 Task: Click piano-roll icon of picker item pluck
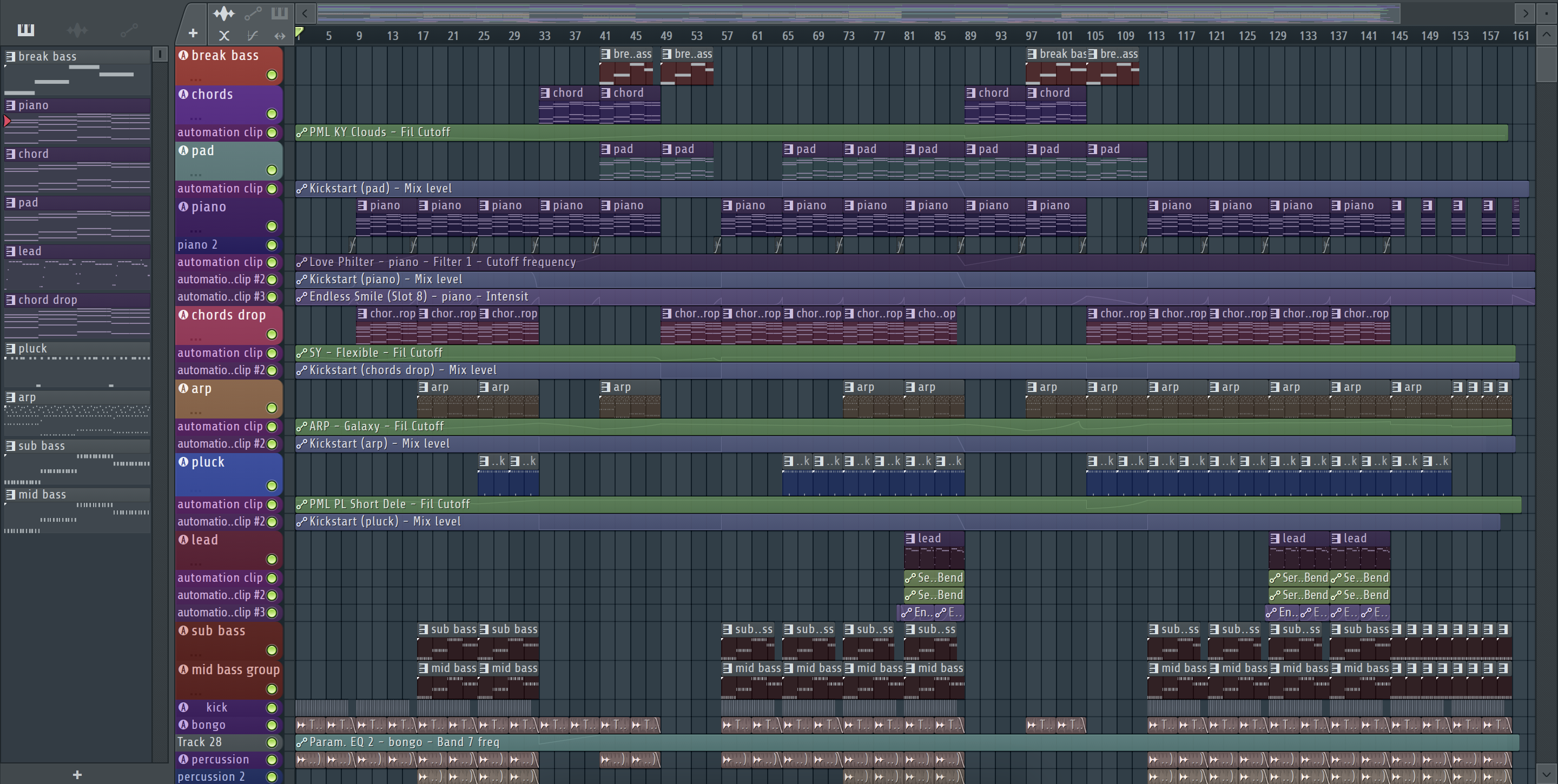(x=10, y=348)
